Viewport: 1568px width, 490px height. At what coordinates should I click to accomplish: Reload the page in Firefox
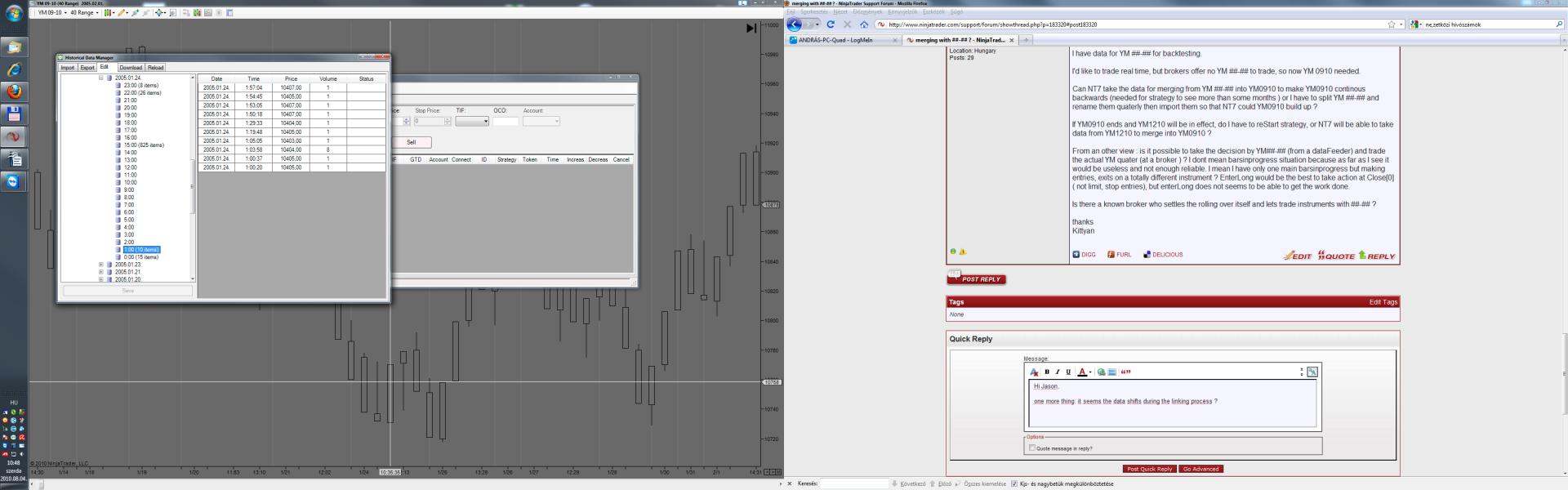(831, 24)
